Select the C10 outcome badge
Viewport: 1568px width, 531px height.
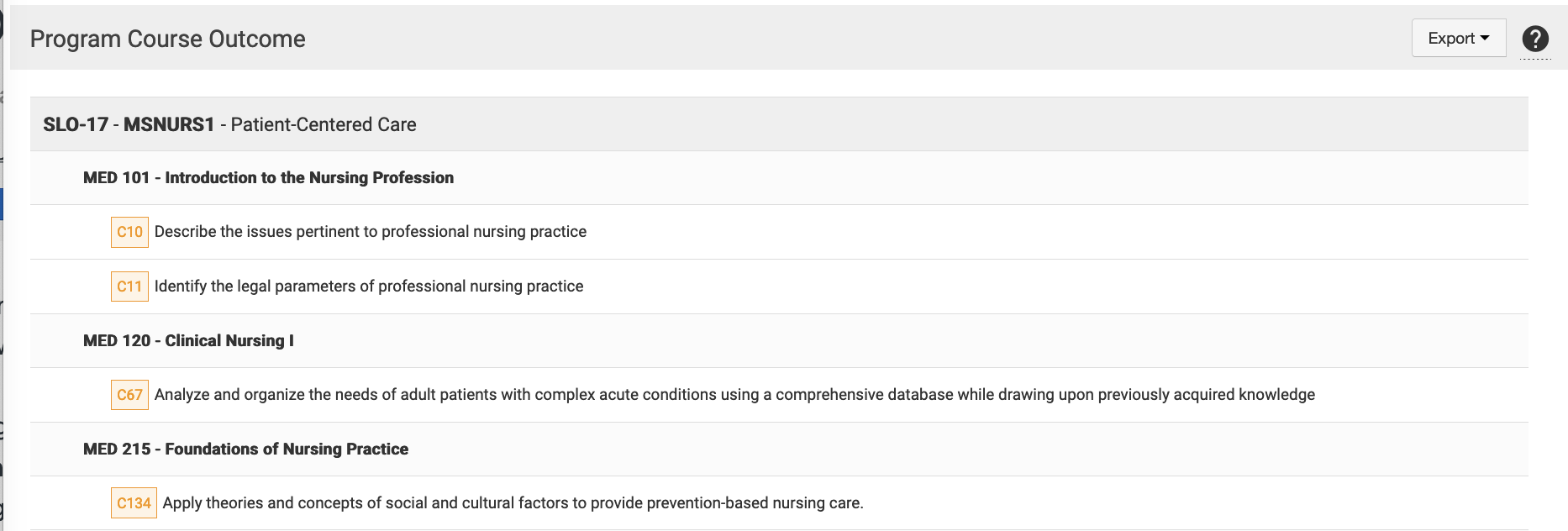(x=129, y=232)
